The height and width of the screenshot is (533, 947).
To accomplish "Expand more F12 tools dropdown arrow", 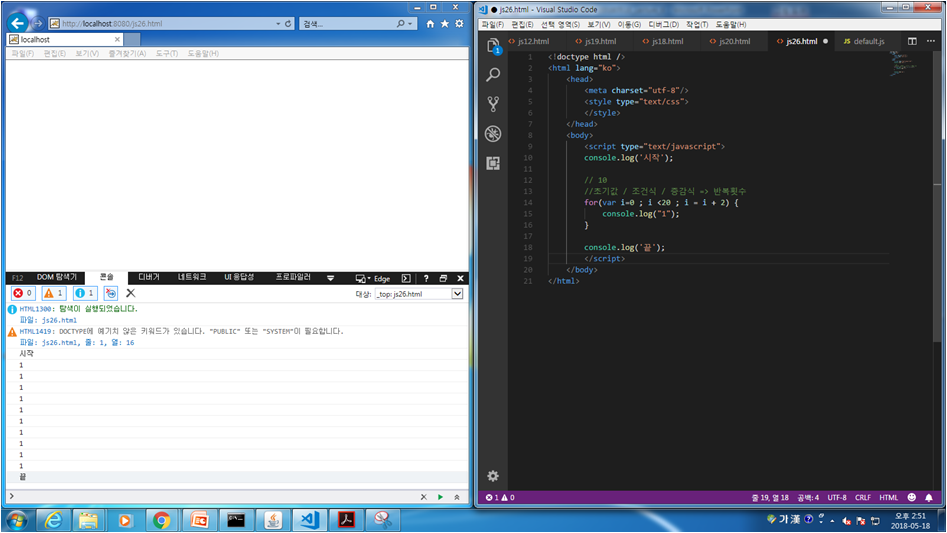I will (x=330, y=278).
